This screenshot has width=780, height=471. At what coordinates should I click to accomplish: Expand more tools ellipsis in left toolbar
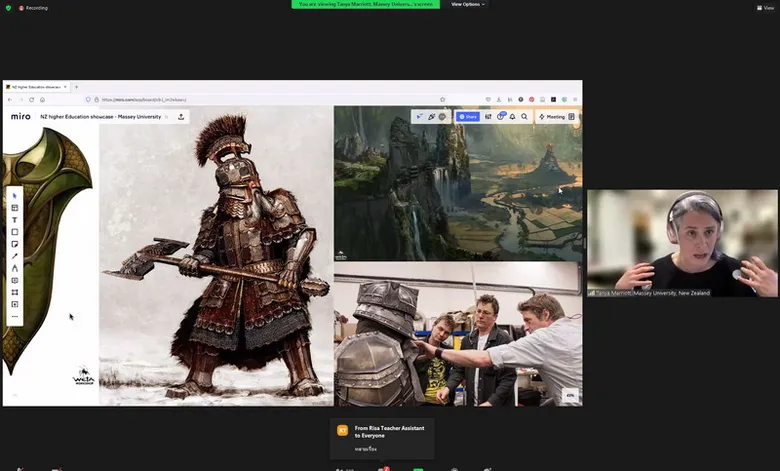14,316
